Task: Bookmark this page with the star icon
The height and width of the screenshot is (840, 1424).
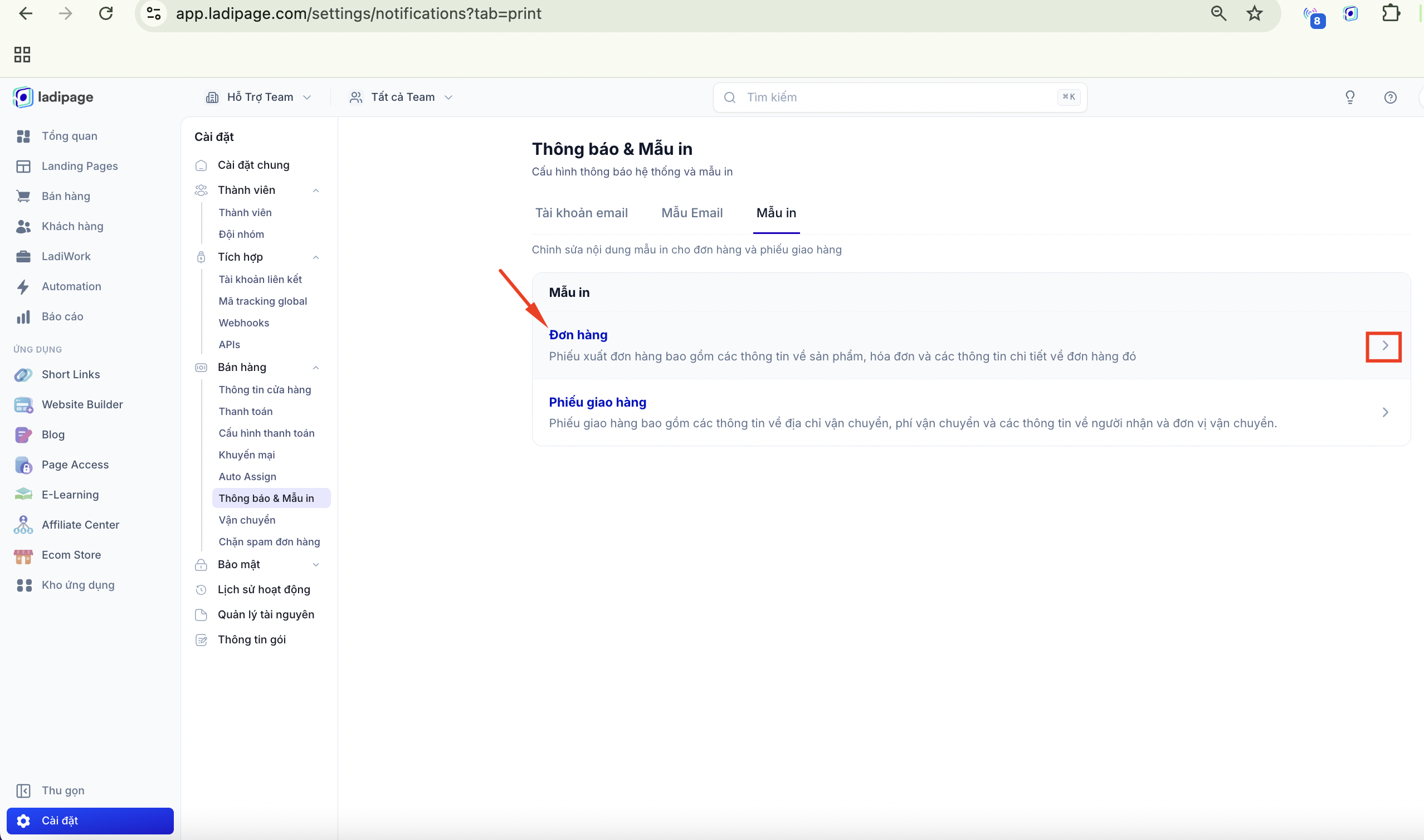Action: 1254,13
